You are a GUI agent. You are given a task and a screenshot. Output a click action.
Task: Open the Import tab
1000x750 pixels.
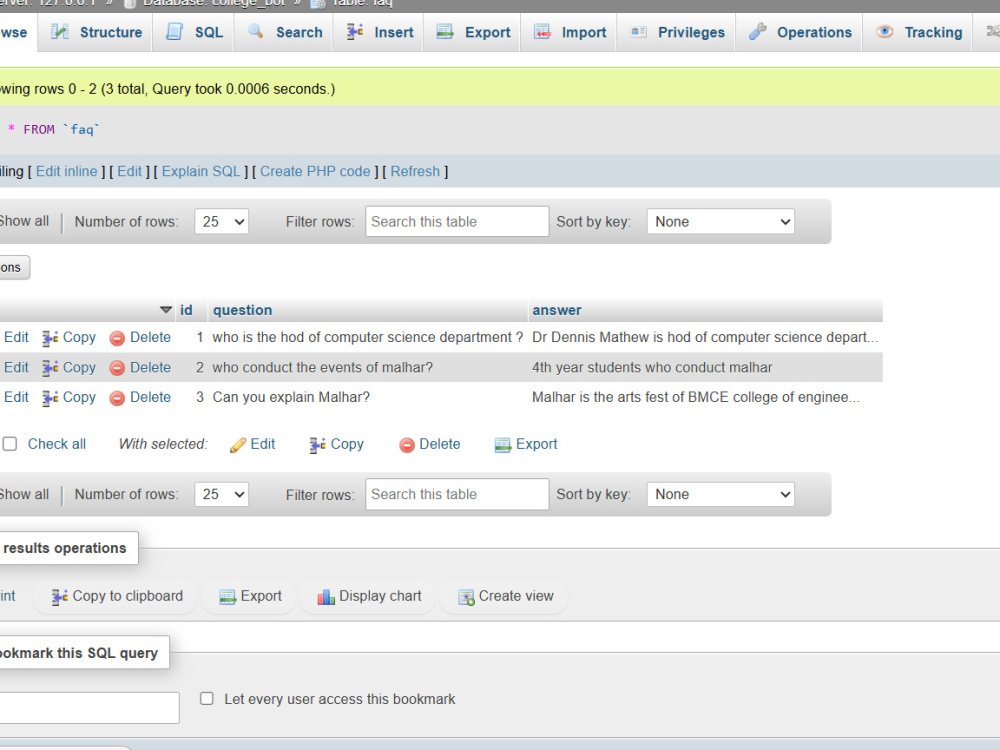pos(570,32)
